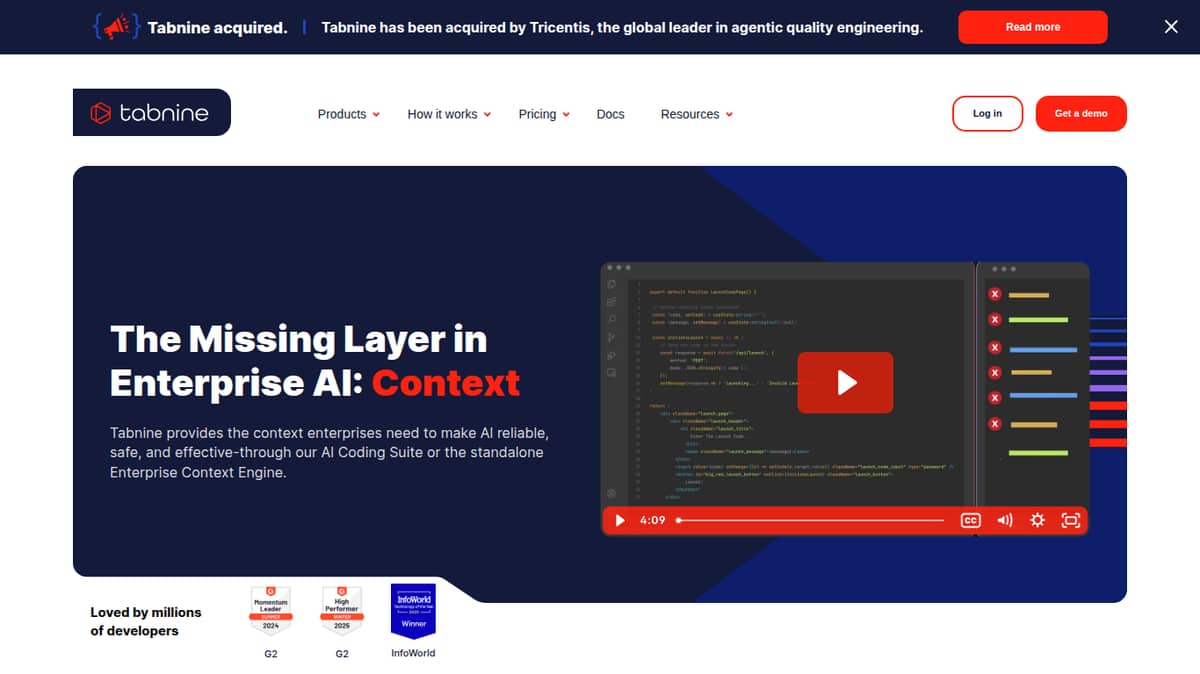Close the announcement banner
The width and height of the screenshot is (1200, 674).
[1171, 27]
